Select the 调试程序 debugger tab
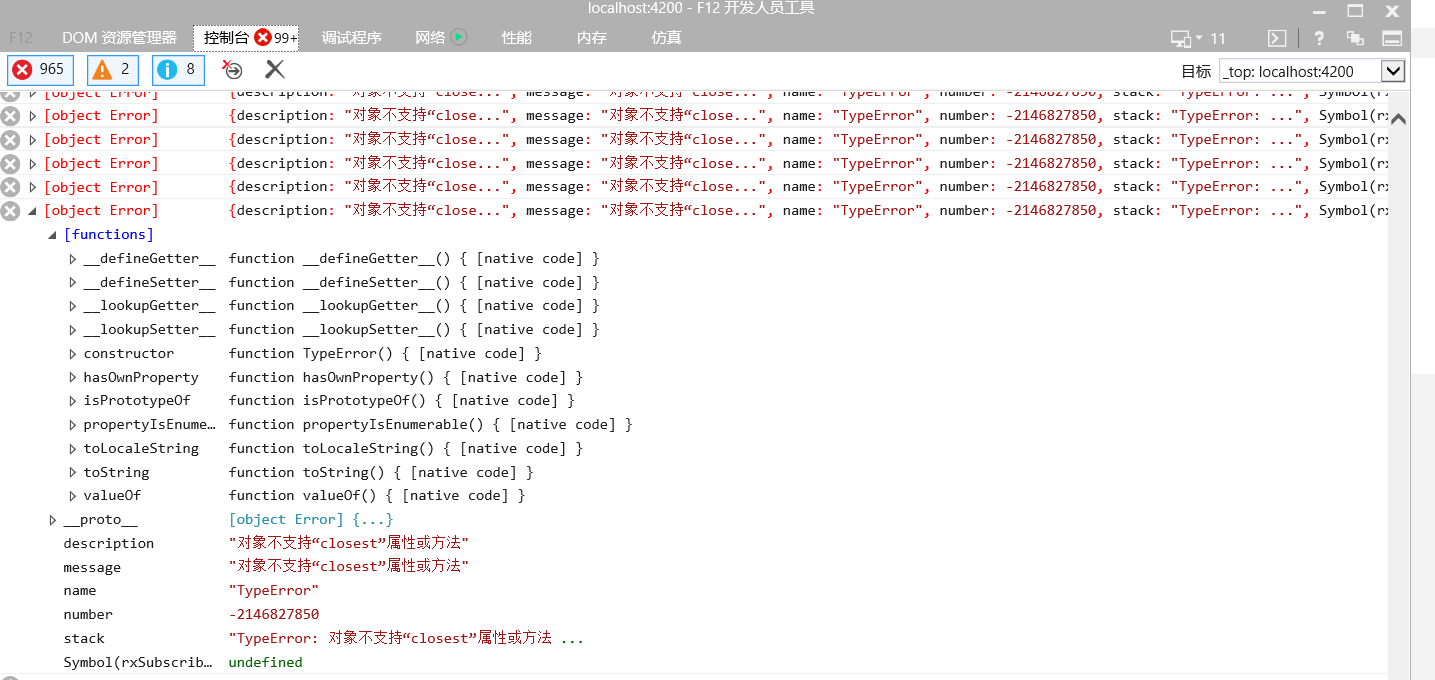The width and height of the screenshot is (1435, 680). tap(351, 37)
